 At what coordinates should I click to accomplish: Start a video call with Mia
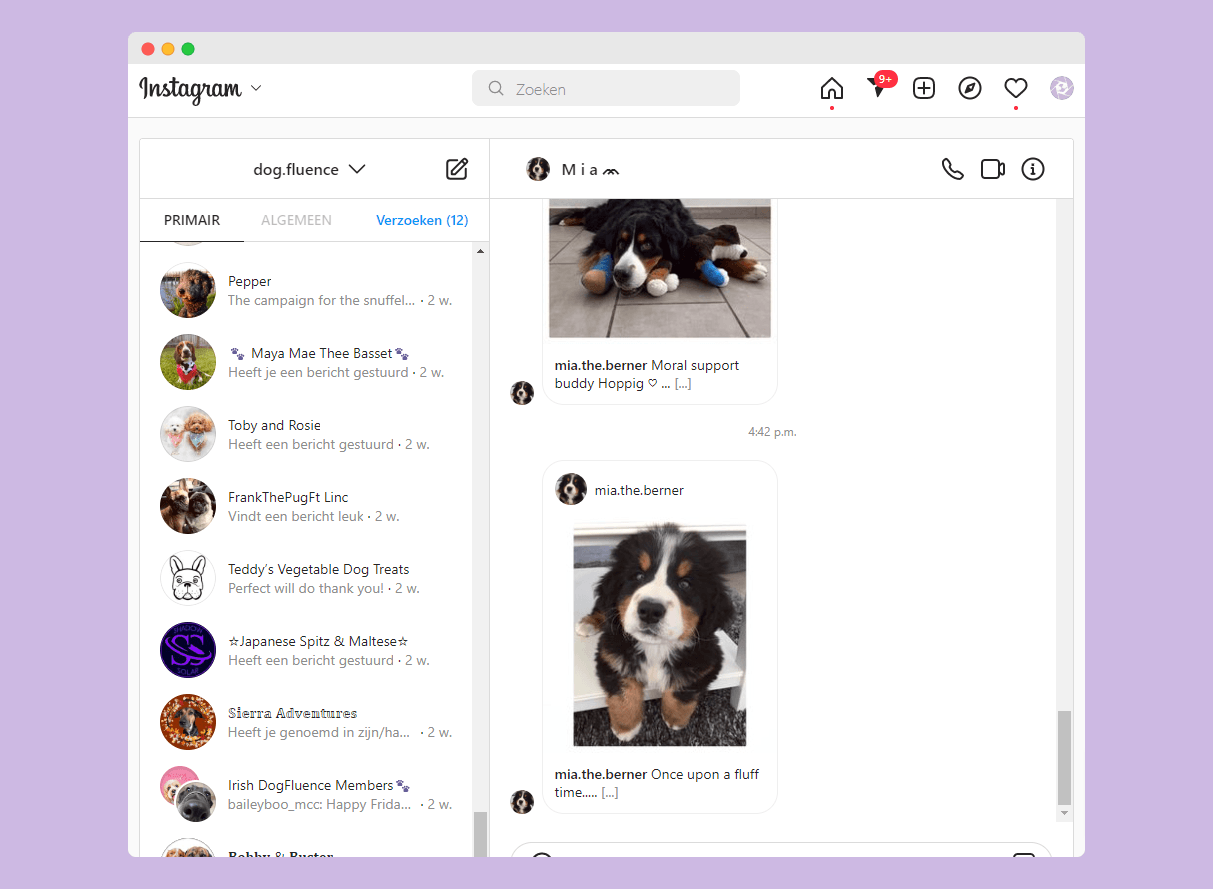(x=992, y=169)
